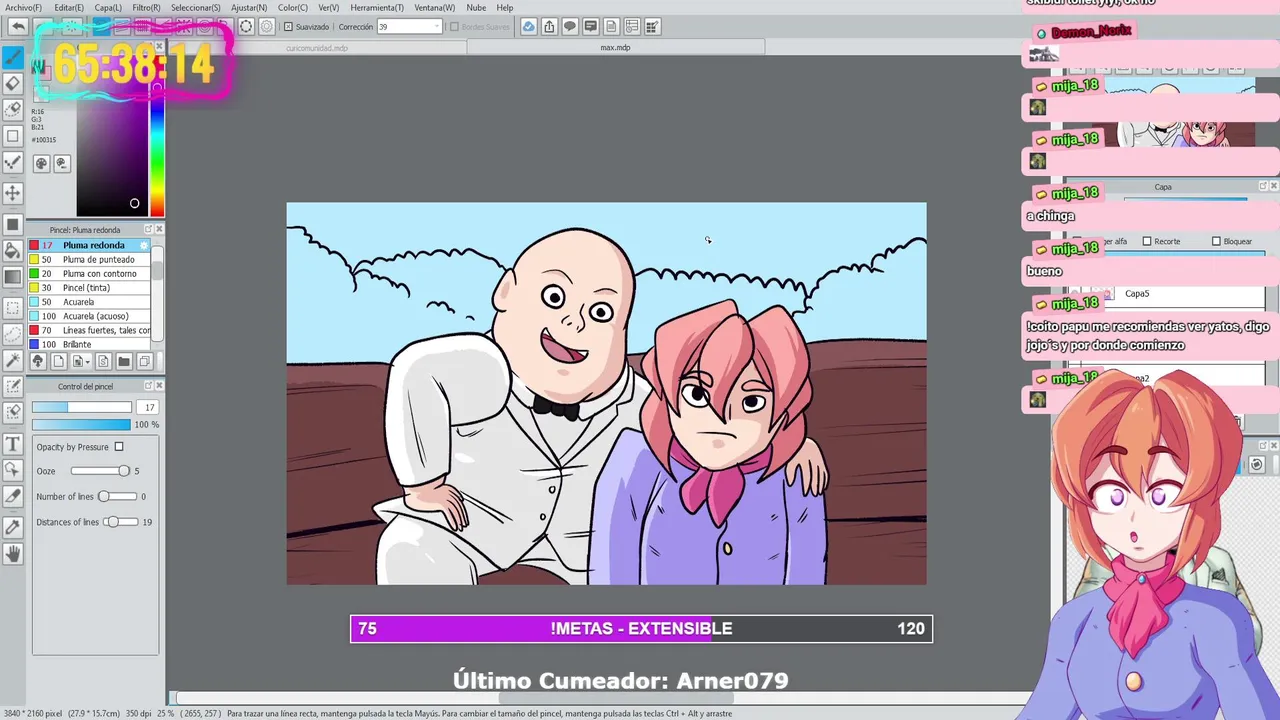Select the Brillante brush
This screenshot has width=1280, height=720.
click(x=90, y=344)
